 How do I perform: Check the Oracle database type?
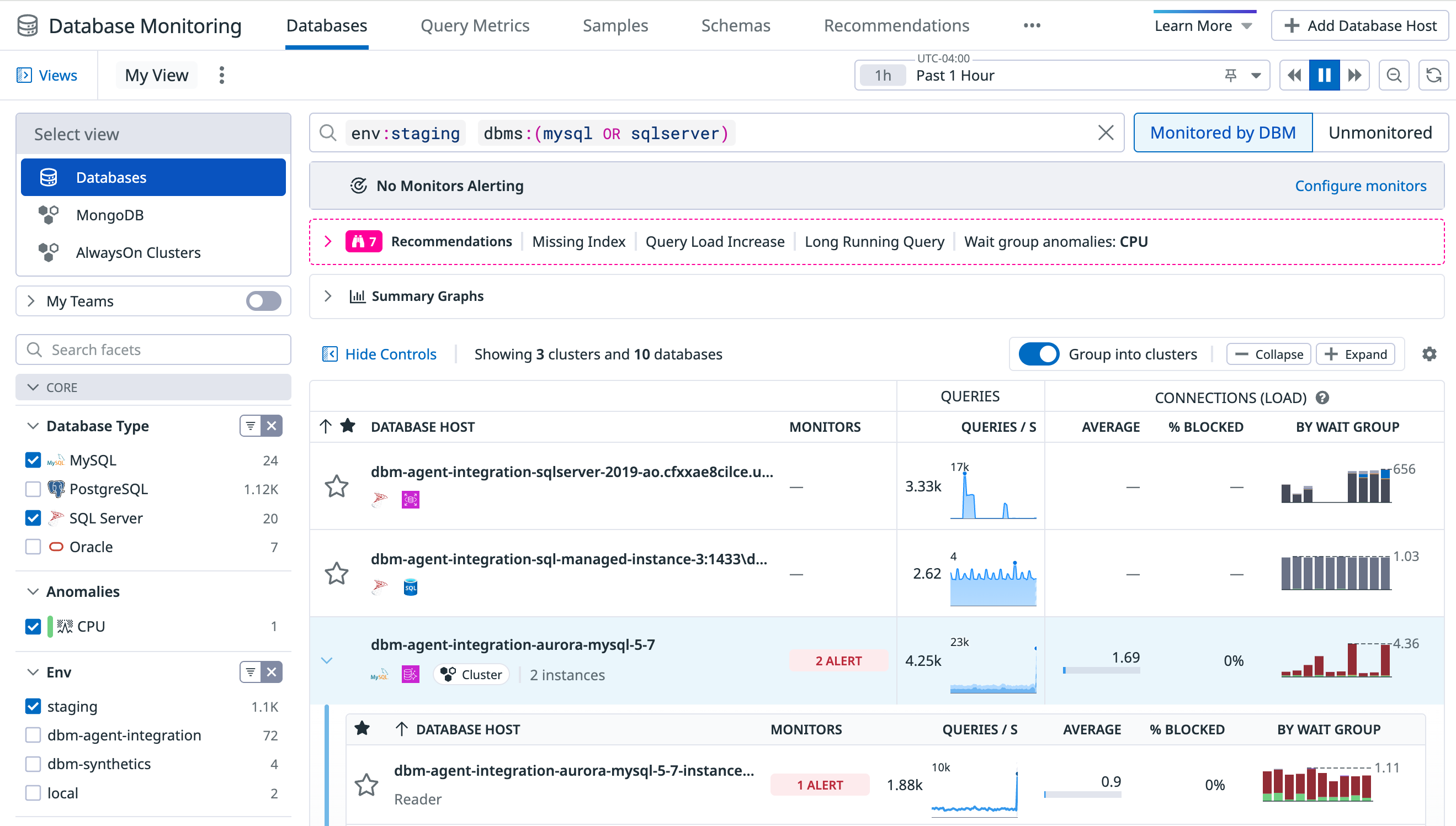pyautogui.click(x=33, y=547)
